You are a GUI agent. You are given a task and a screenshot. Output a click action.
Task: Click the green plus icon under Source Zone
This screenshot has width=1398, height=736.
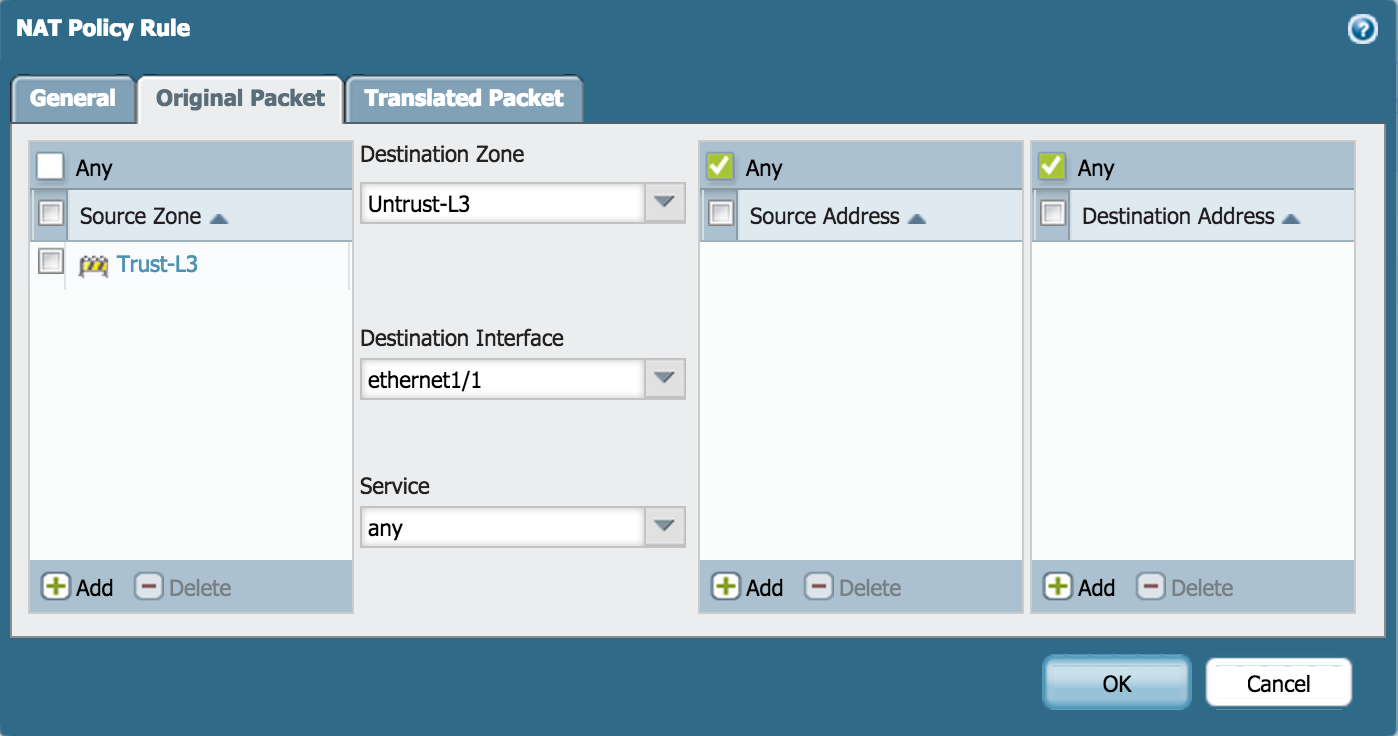click(55, 587)
